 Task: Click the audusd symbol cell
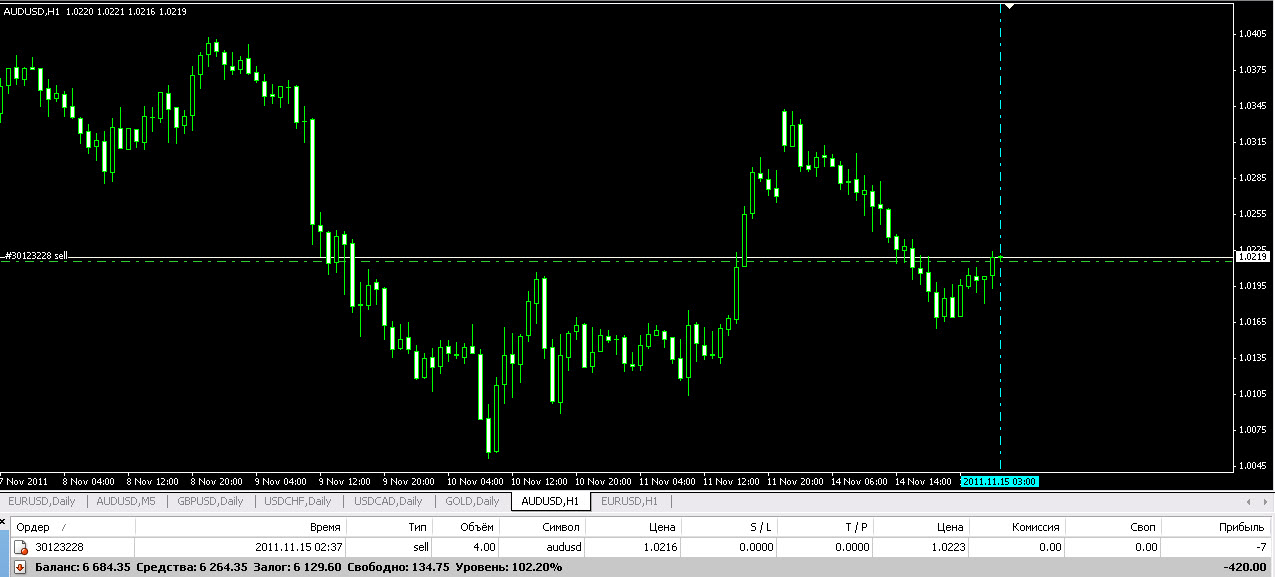(x=564, y=547)
